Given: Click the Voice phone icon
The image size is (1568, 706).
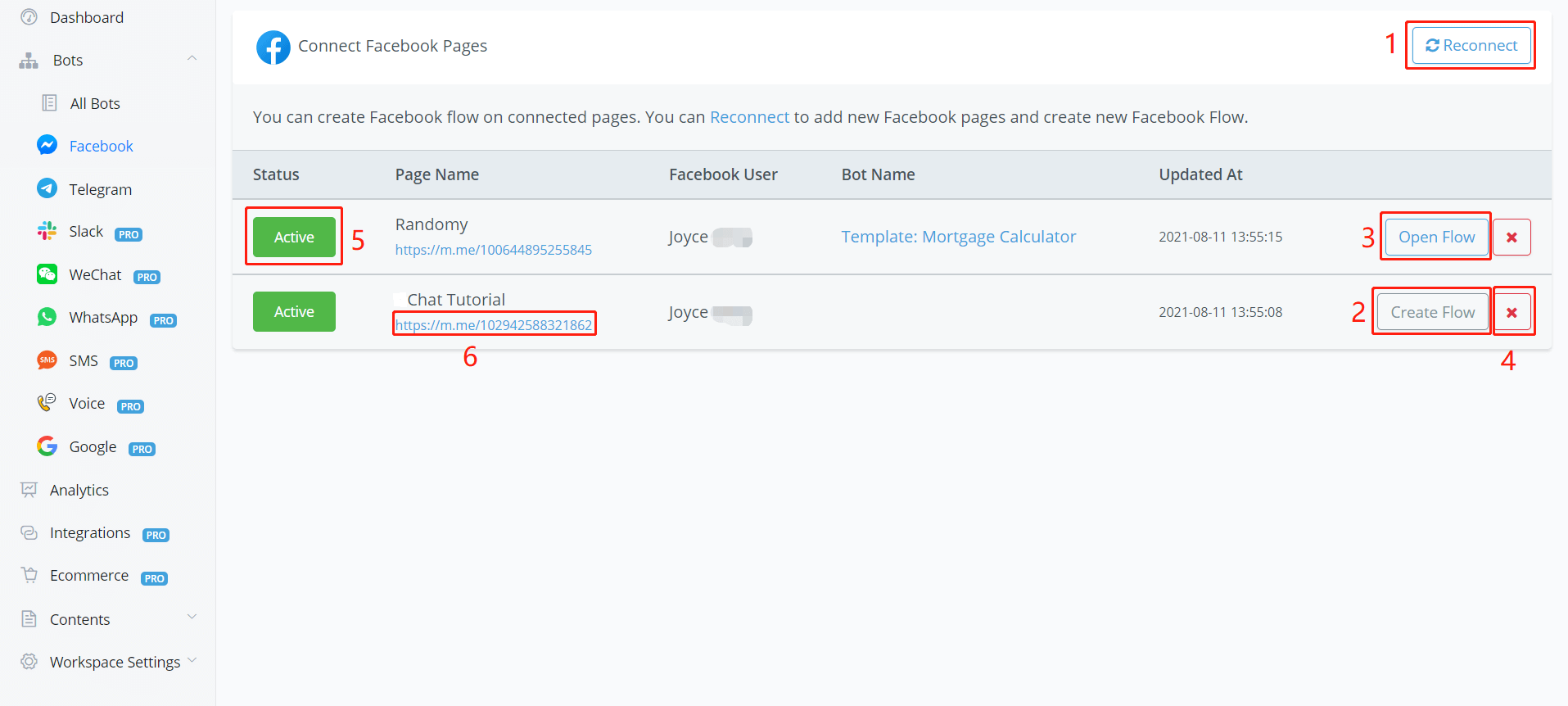Looking at the screenshot, I should 47,403.
